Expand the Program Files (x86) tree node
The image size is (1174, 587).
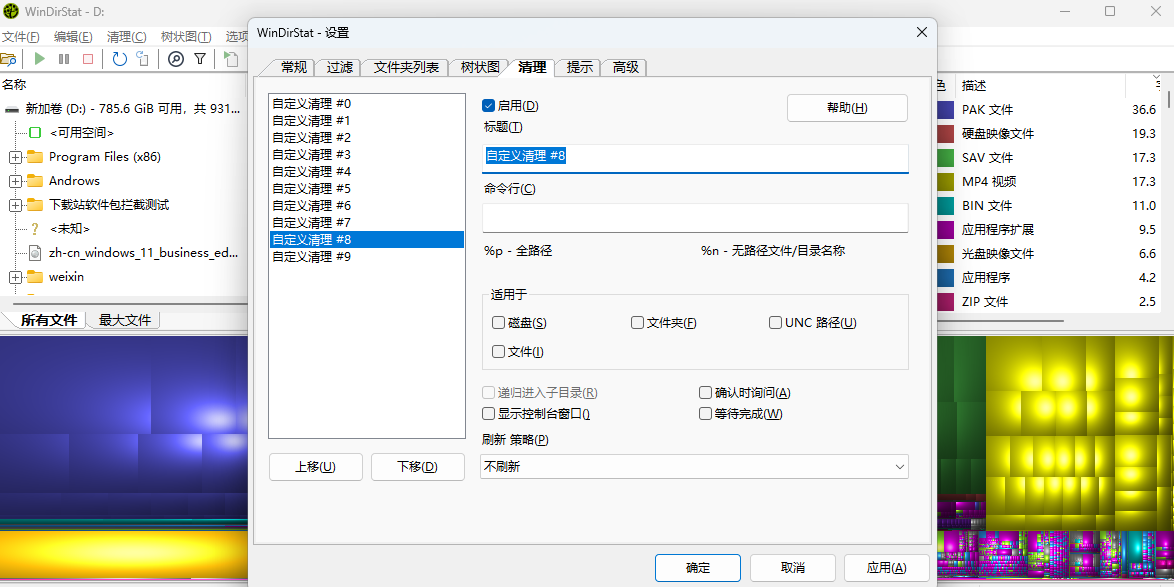pyautogui.click(x=15, y=157)
